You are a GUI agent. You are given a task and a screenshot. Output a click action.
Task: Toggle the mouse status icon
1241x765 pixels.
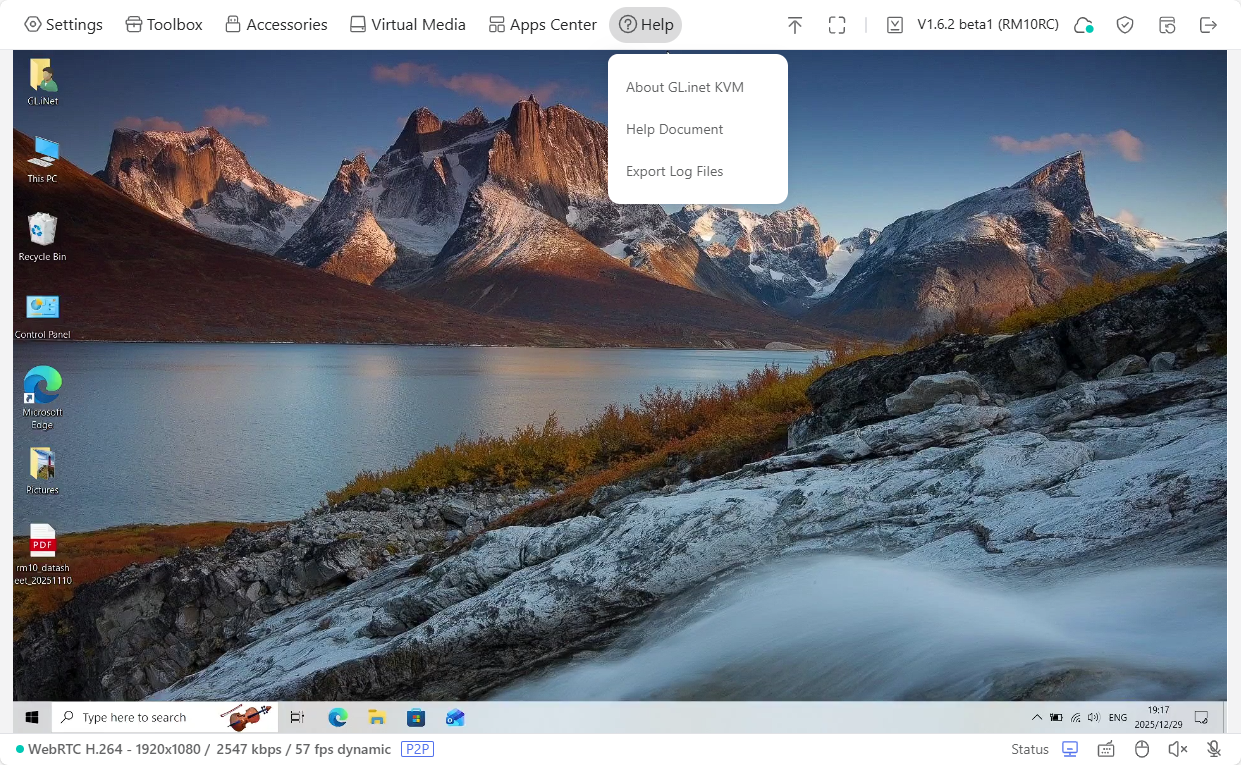(x=1142, y=749)
